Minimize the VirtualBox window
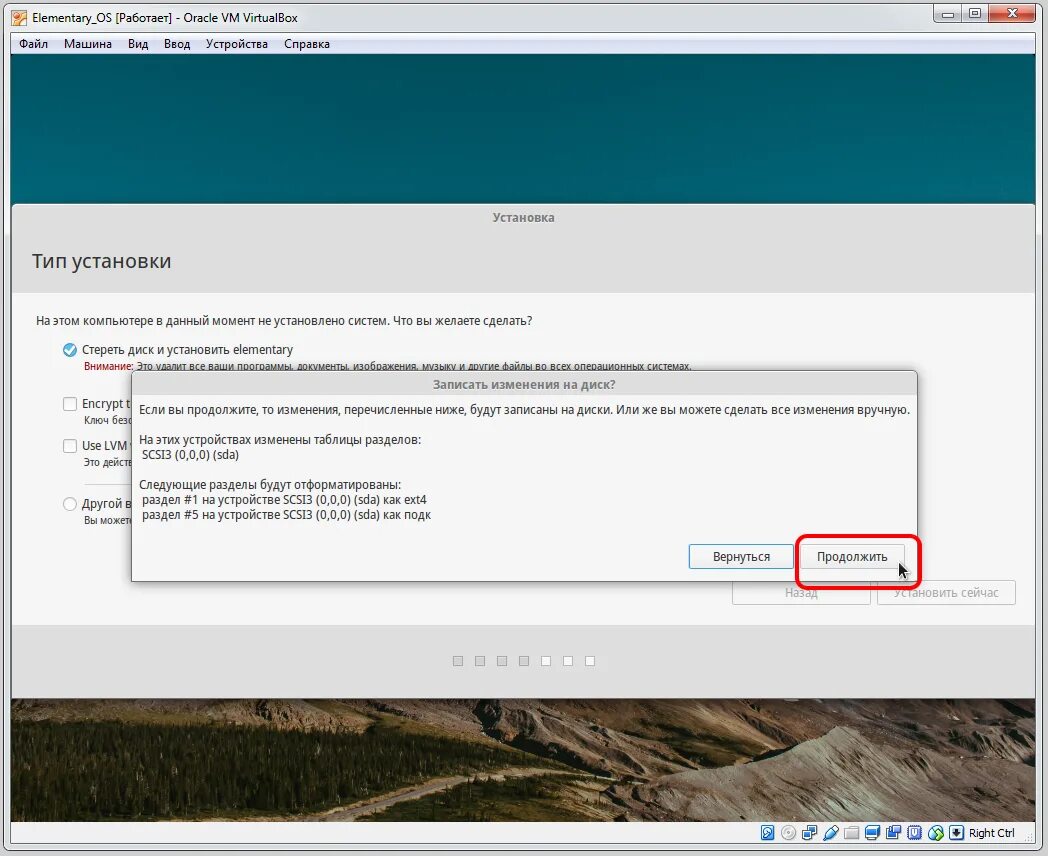The height and width of the screenshot is (856, 1048). tap(948, 13)
